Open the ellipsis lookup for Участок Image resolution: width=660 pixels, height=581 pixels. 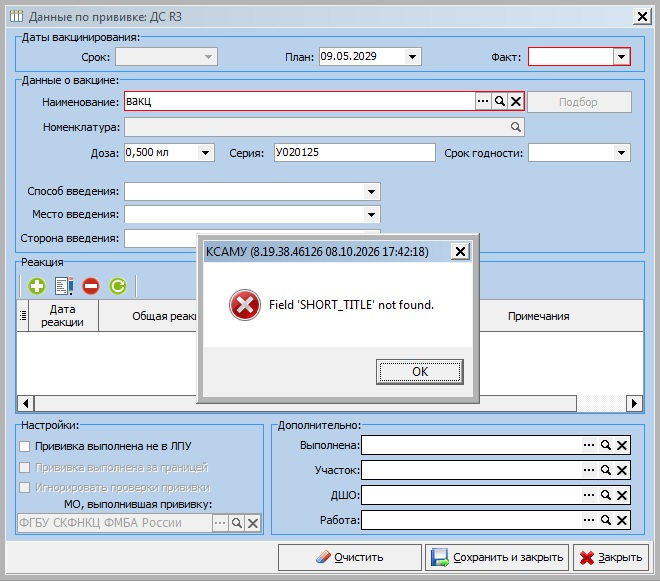(x=589, y=470)
